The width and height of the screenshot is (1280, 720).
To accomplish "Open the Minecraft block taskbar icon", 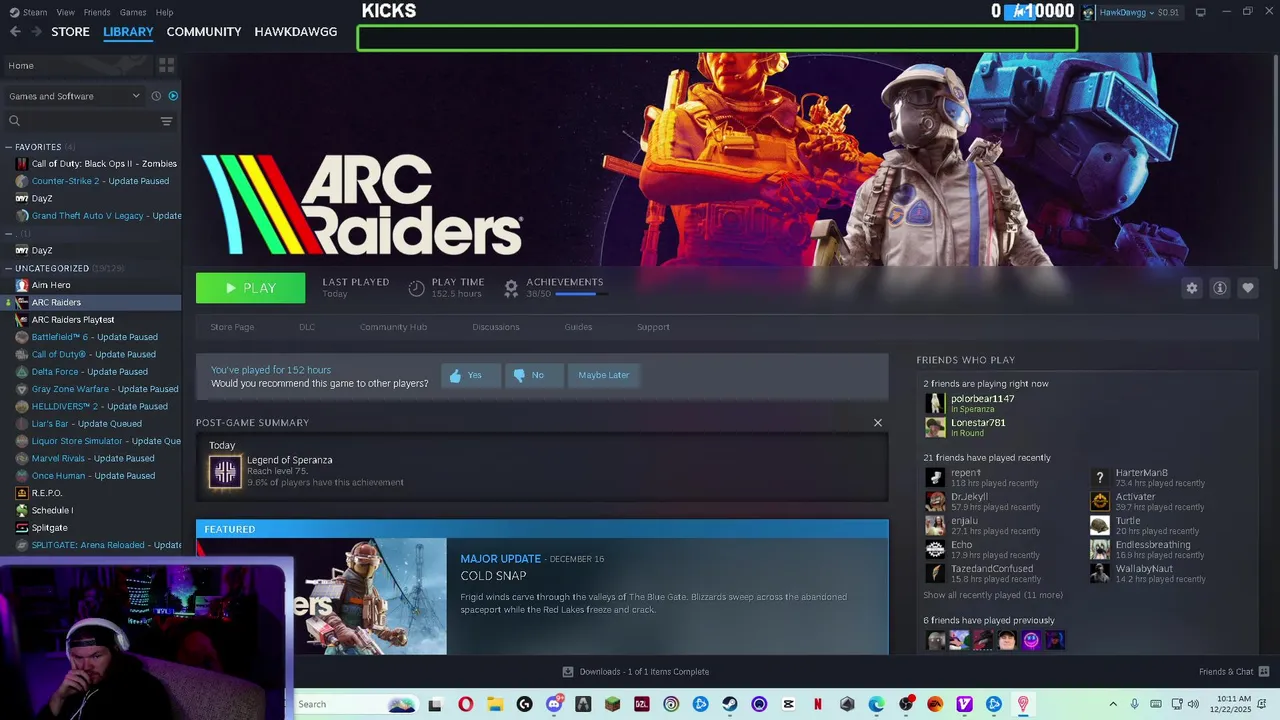I will coord(612,704).
